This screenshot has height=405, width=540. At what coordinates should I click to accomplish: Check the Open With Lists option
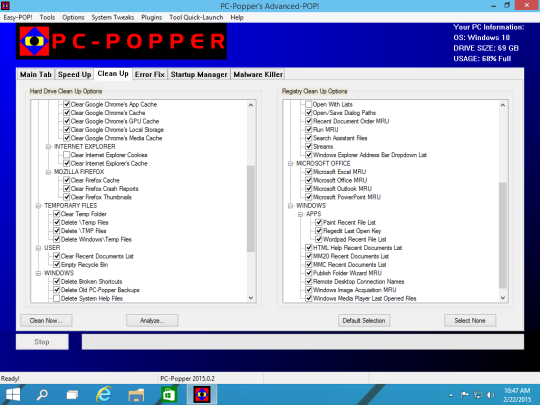click(309, 104)
